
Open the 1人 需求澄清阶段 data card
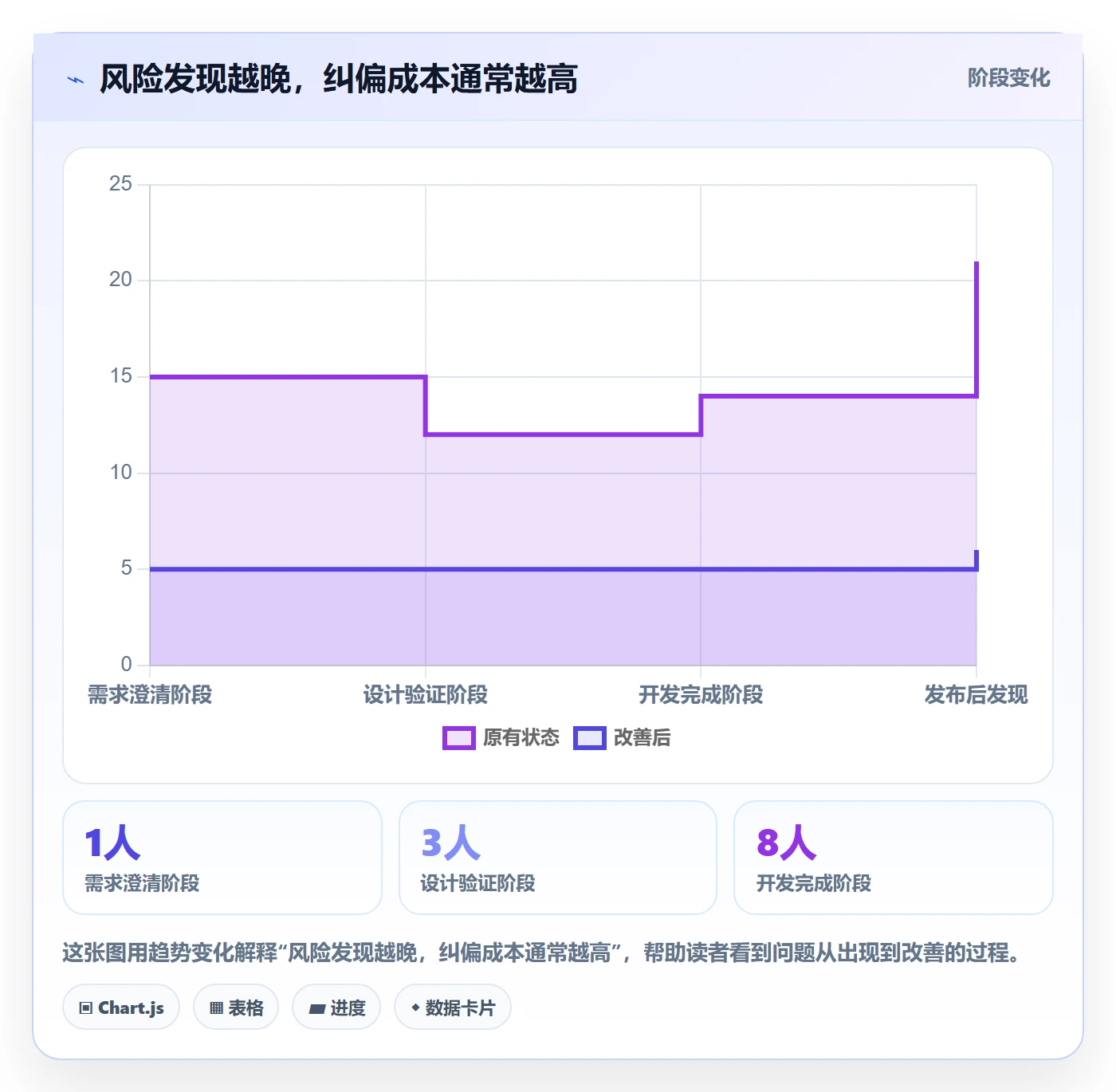pyautogui.click(x=222, y=858)
